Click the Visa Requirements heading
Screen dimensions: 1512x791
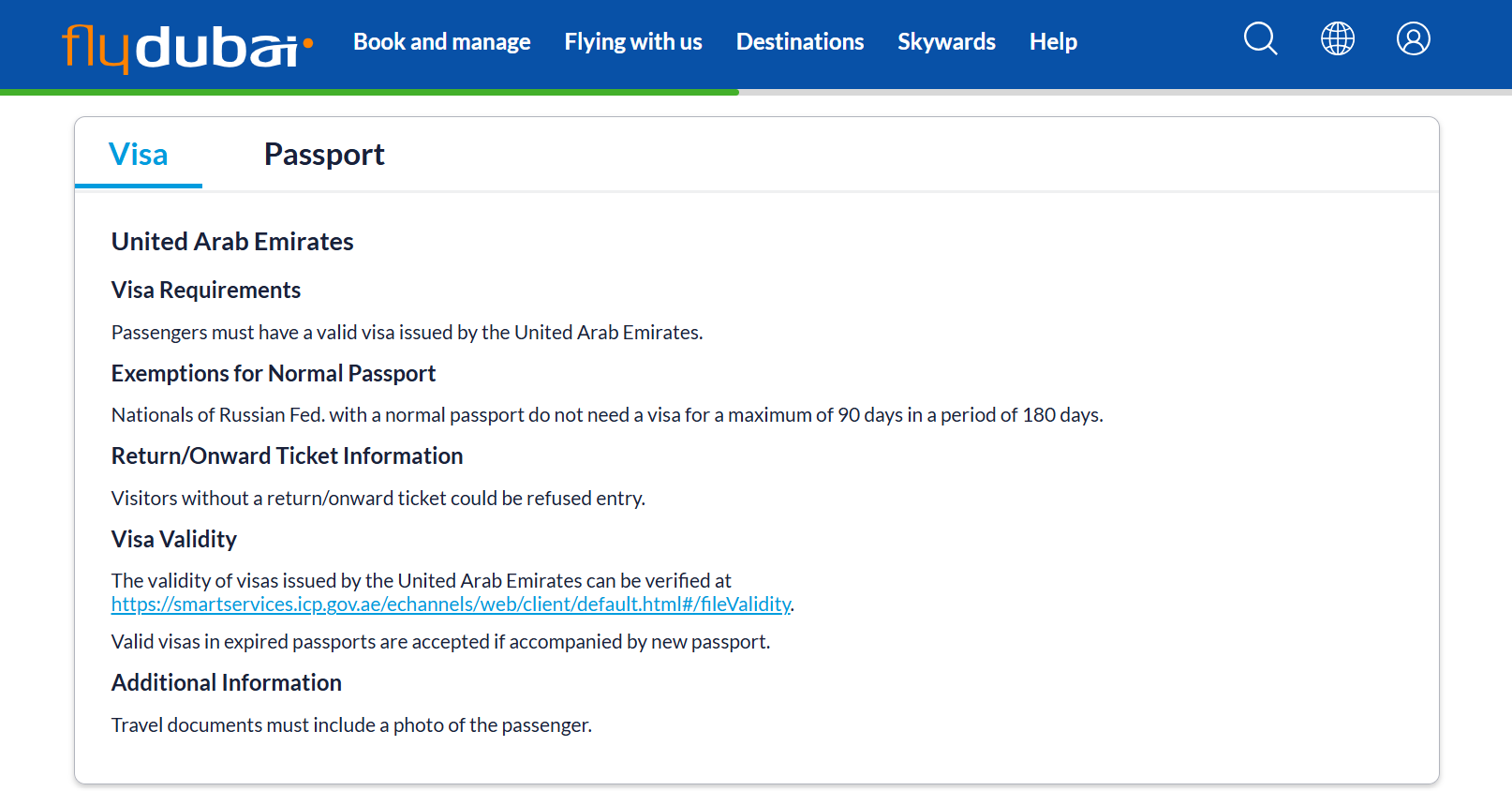point(205,291)
